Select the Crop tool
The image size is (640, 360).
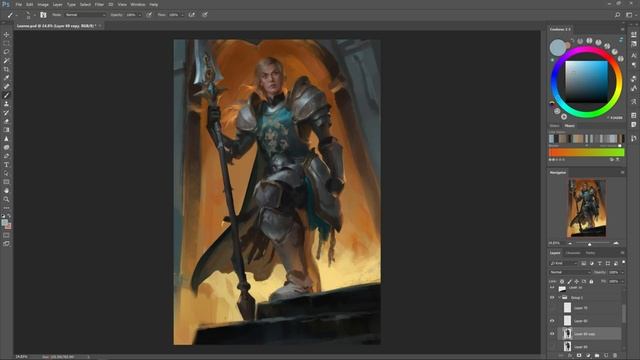[6, 69]
